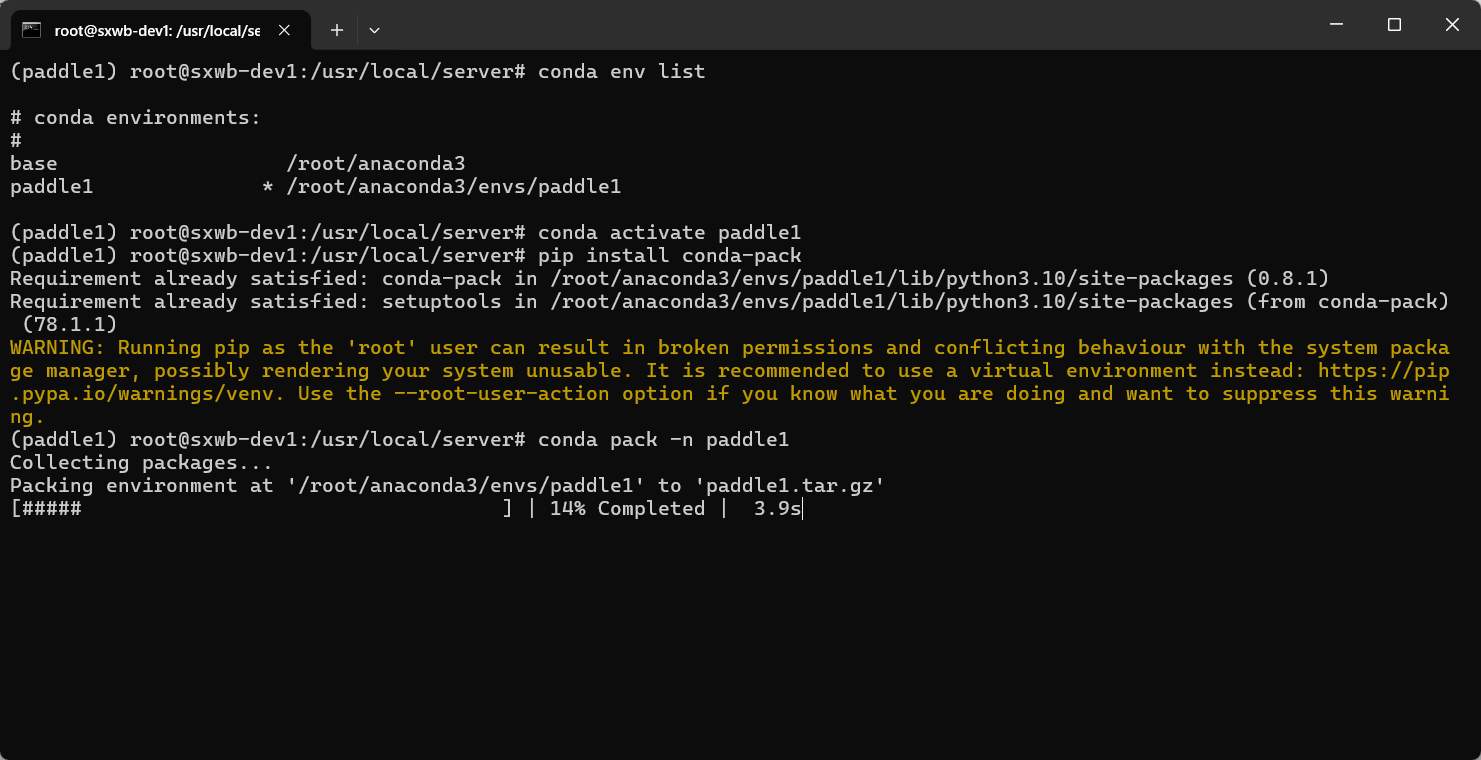Click the 'paddle1.tar.gz' output filename

795,485
